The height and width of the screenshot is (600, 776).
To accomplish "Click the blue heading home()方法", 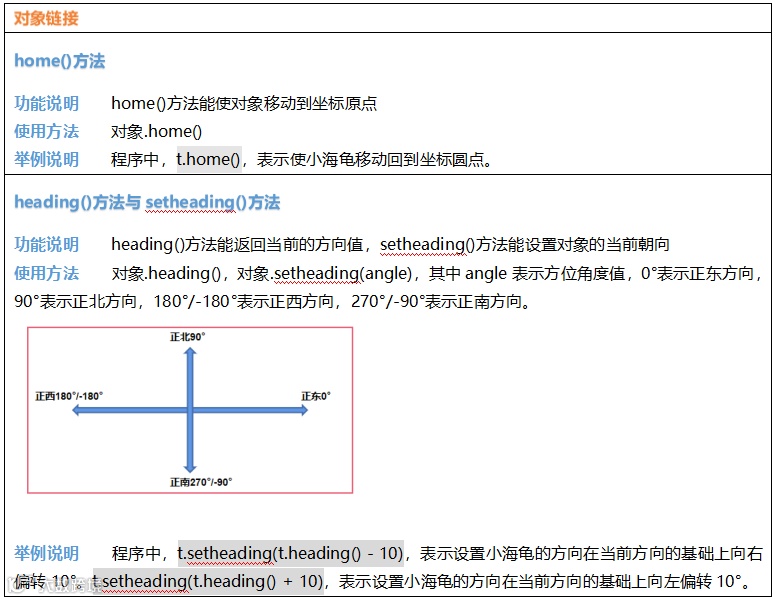I will (59, 61).
